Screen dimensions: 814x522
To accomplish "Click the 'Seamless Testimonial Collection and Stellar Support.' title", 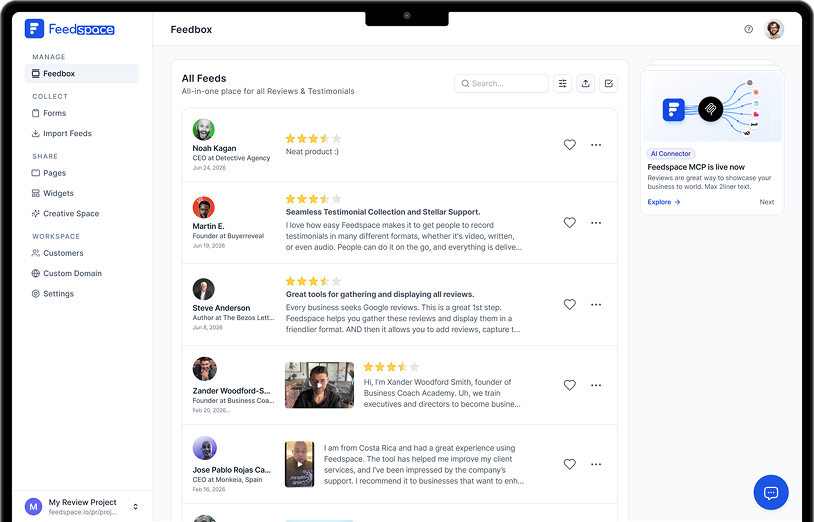I will (383, 212).
